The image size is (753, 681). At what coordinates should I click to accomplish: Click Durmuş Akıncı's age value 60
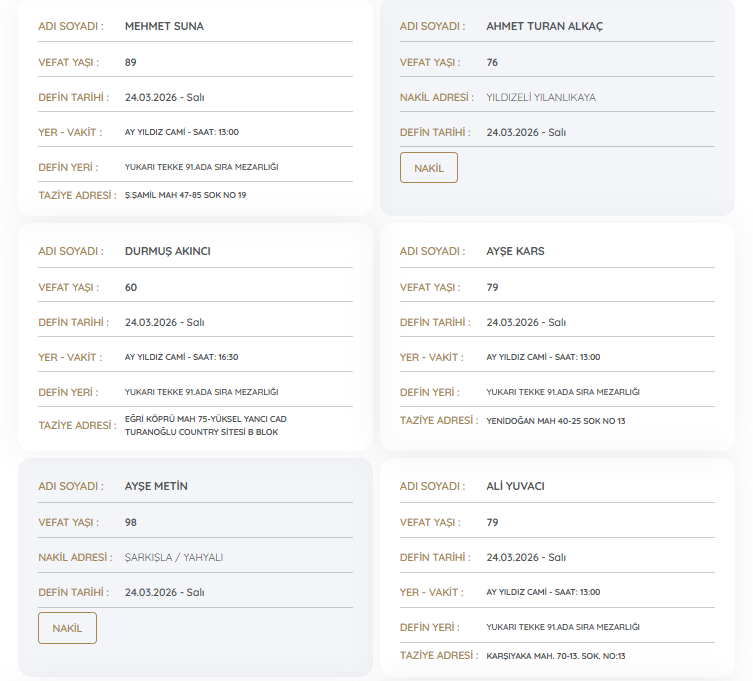pyautogui.click(x=131, y=287)
